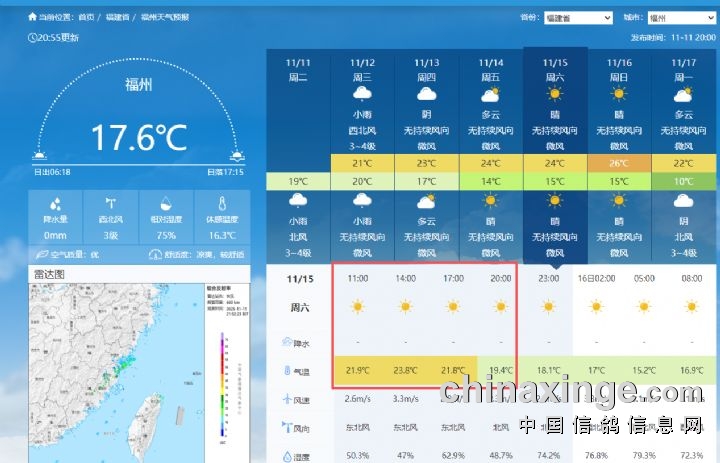Click the 相对湿度 humidity droplet icon
Viewport: 720px width, 463px height.
point(166,203)
